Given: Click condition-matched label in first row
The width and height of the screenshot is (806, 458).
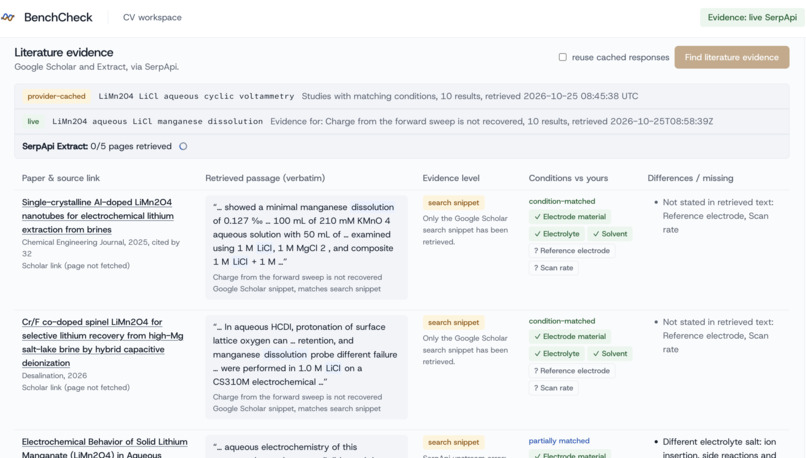Looking at the screenshot, I should pyautogui.click(x=562, y=201).
